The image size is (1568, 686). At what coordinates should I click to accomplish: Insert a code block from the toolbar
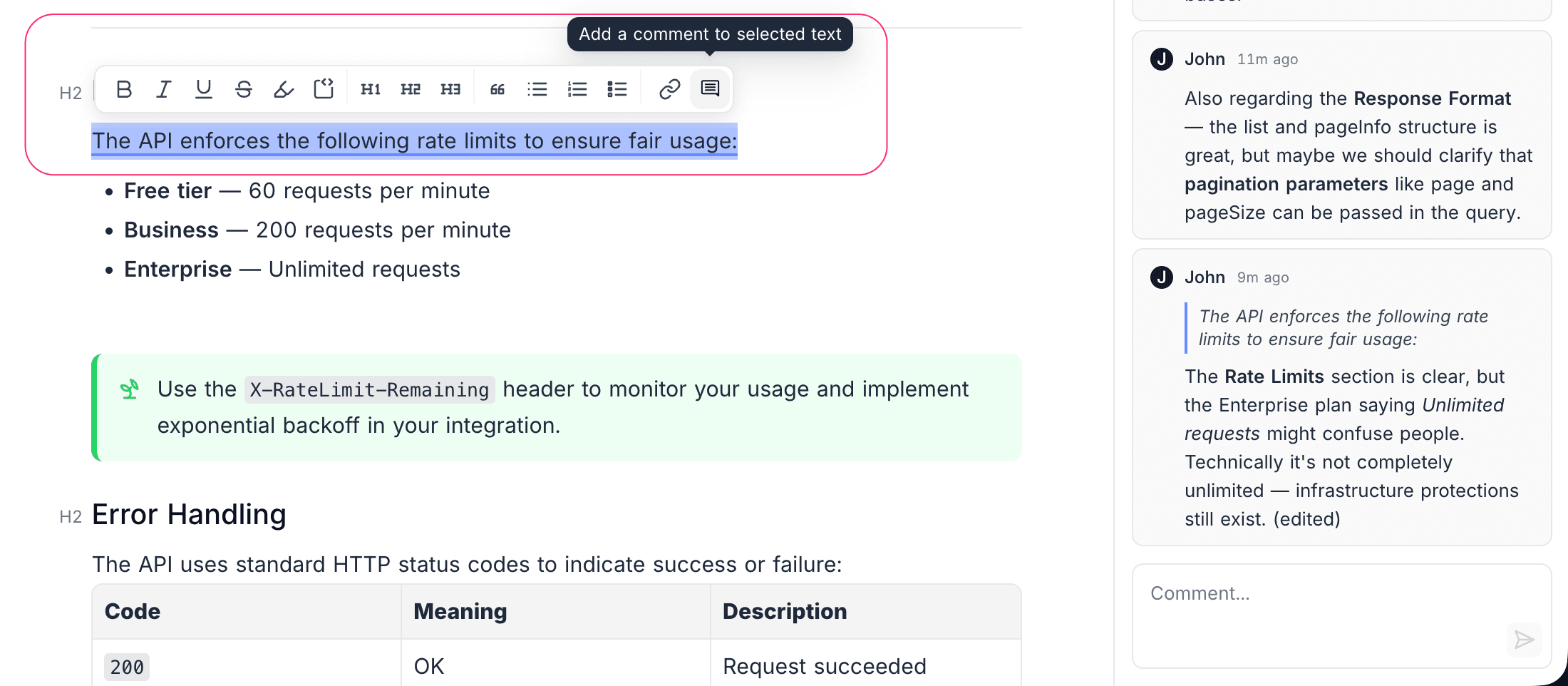pos(324,89)
